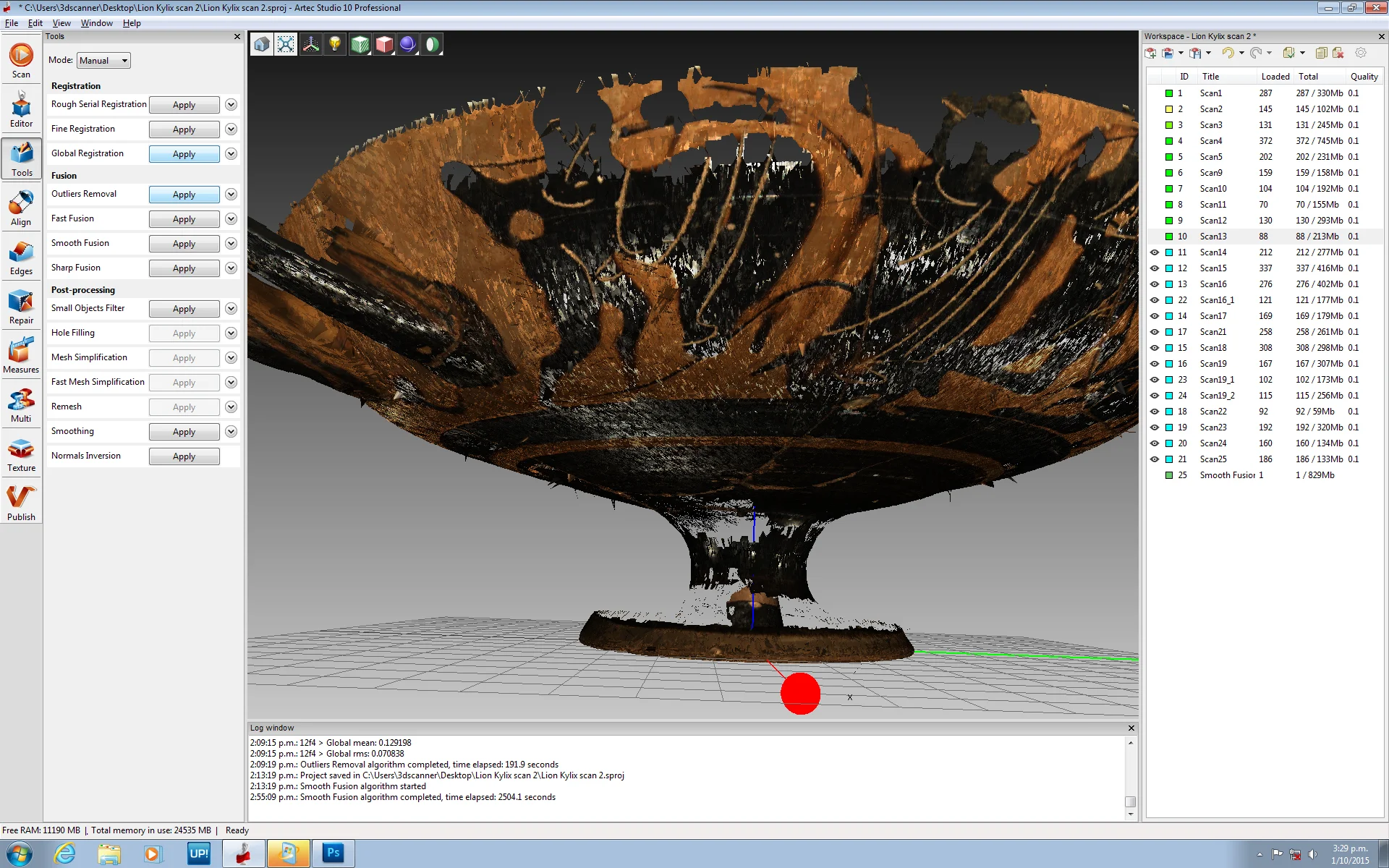1389x868 pixels.
Task: Click the Repair tool icon
Action: pyautogui.click(x=21, y=307)
